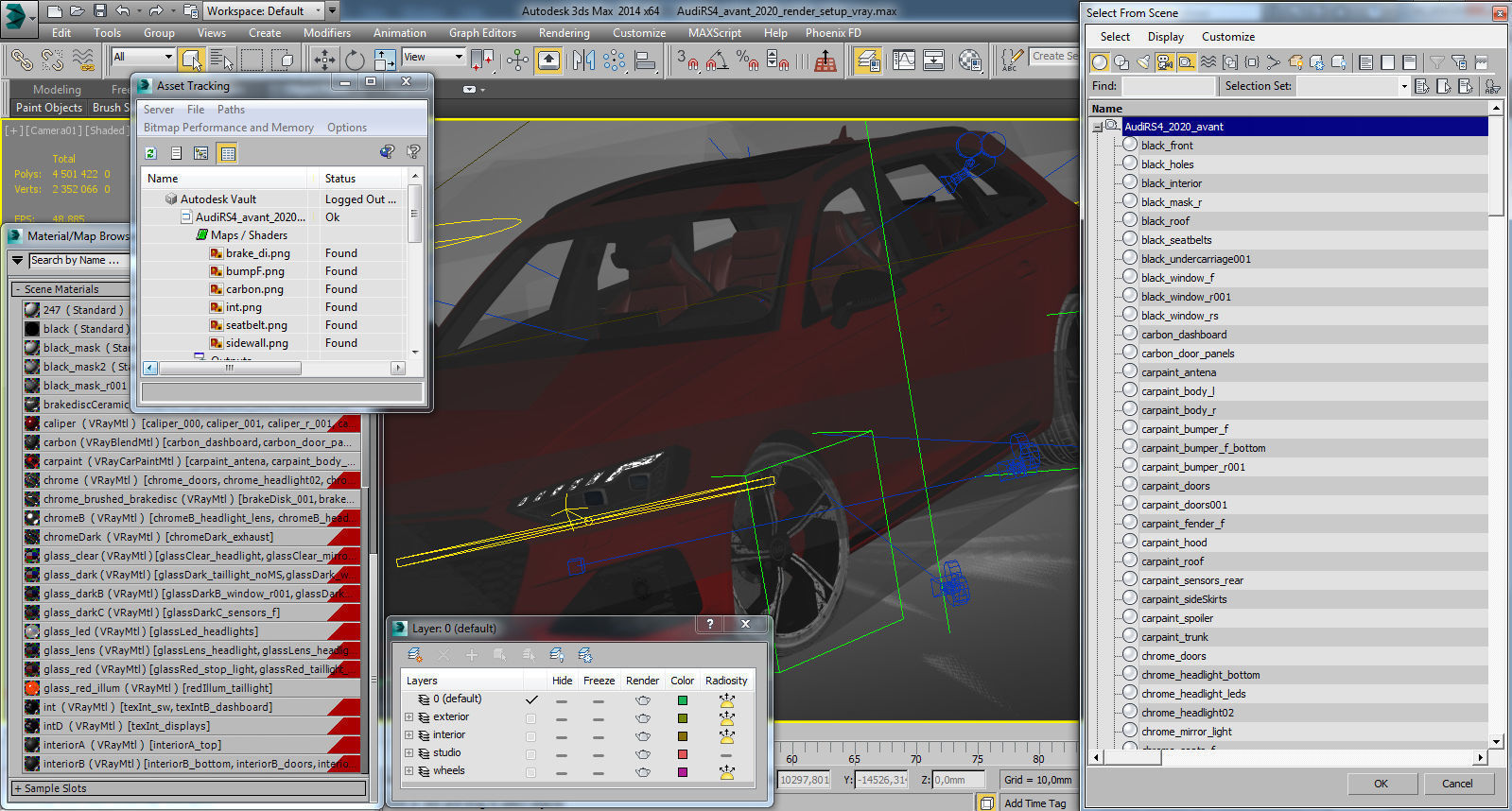Open the selection filter All dropdown
Screen dimensions: 1512x811
144,57
